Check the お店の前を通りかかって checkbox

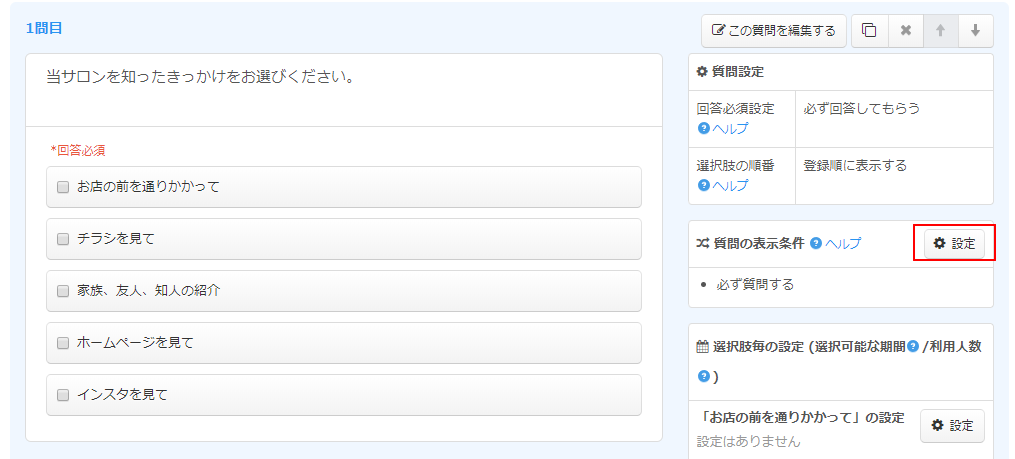pyautogui.click(x=63, y=187)
